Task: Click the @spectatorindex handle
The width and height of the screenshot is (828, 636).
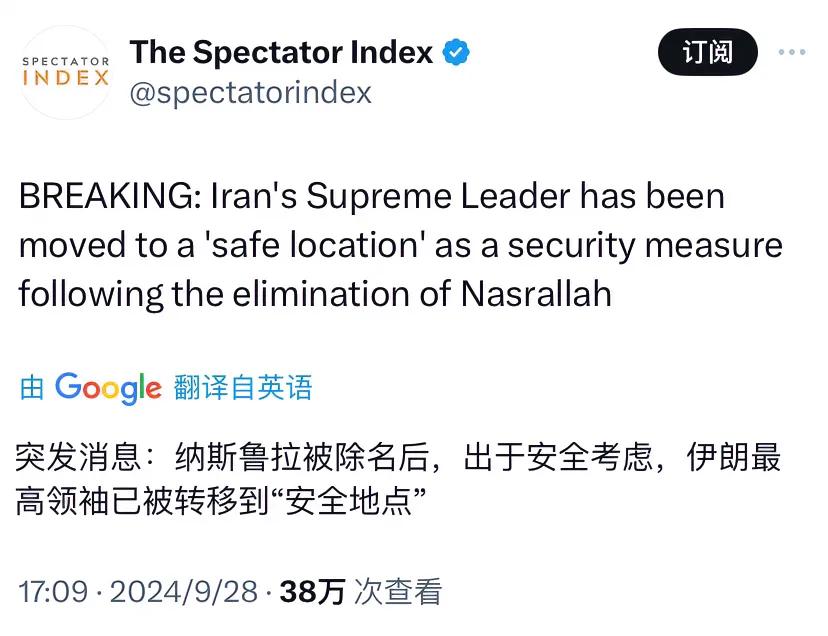Action: pos(250,92)
